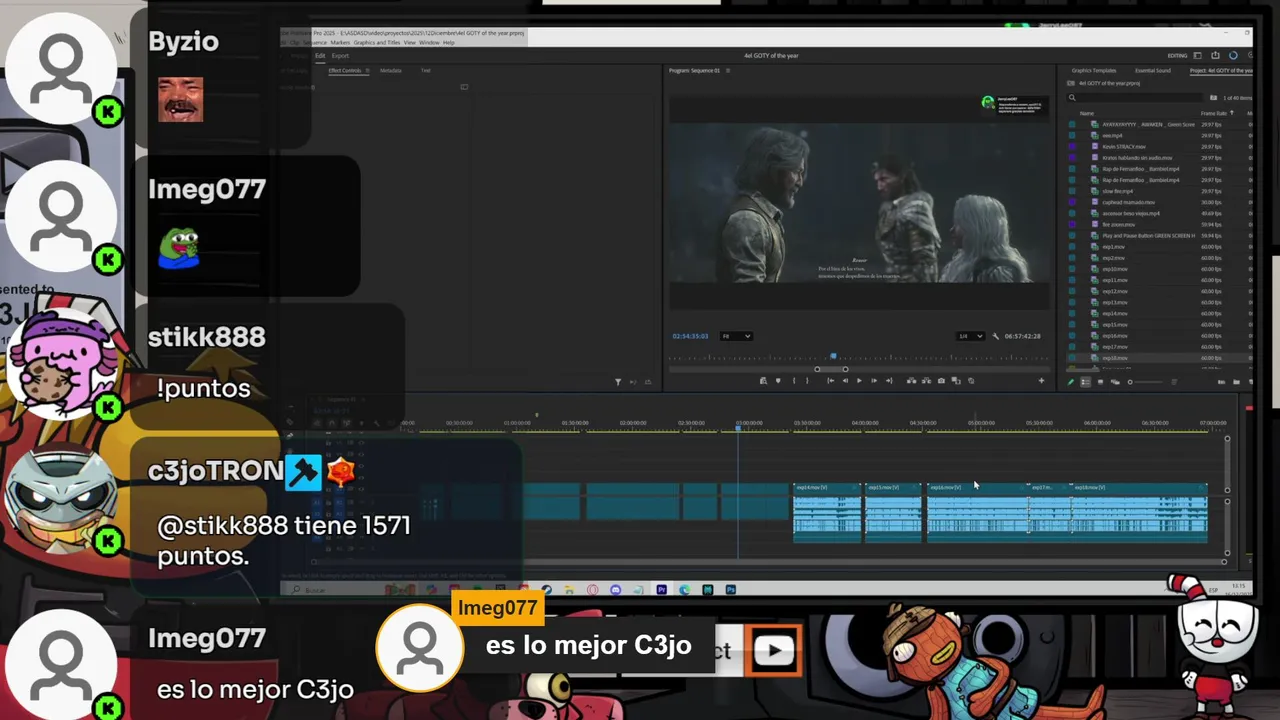Click the Mark In bracket icon
This screenshot has height=720, width=1280.
tap(794, 381)
